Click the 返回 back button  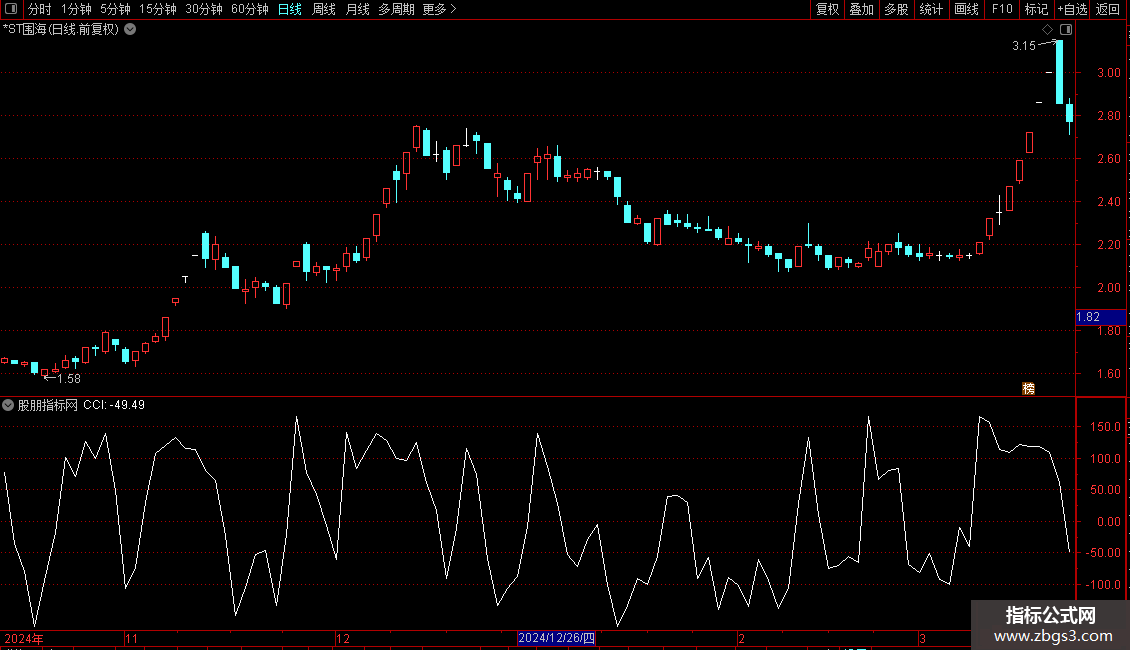(x=1108, y=9)
